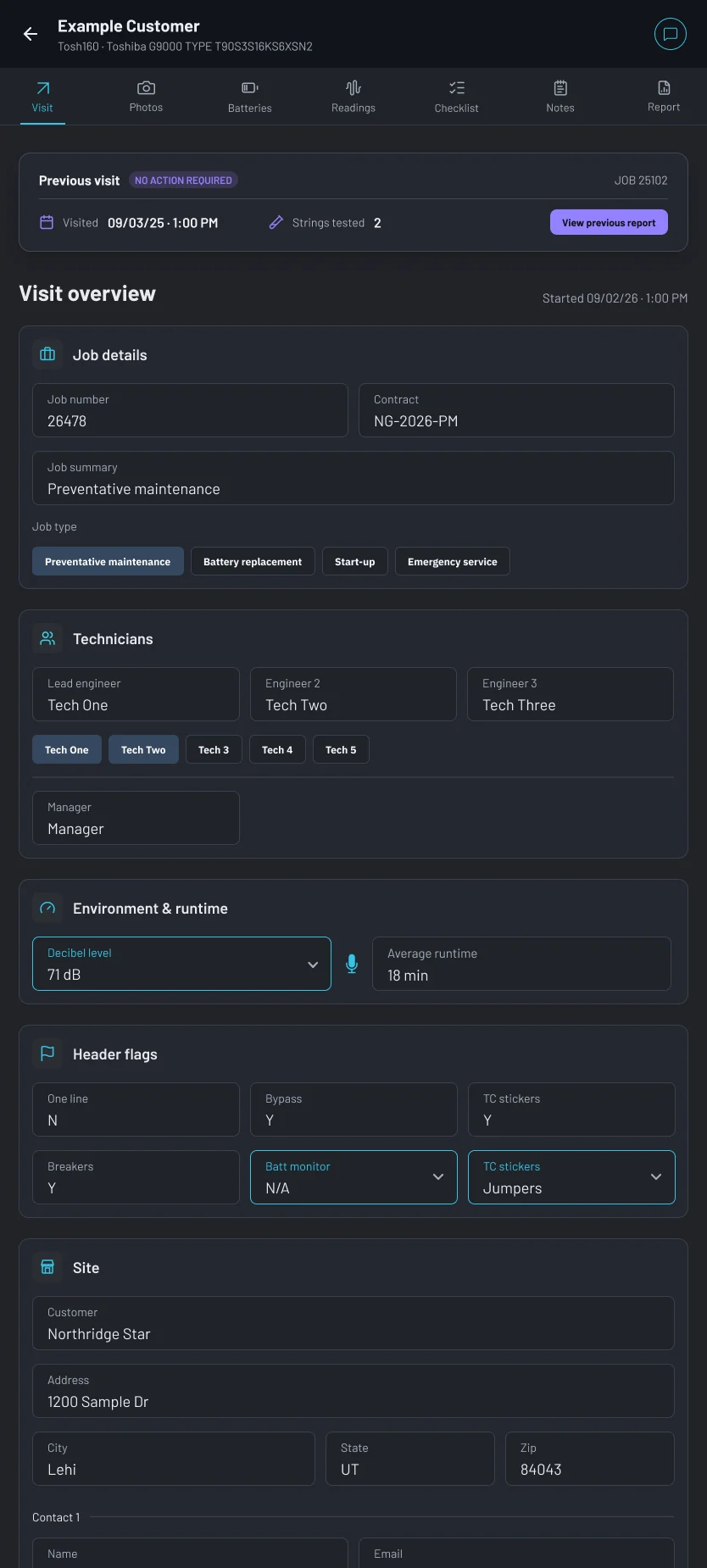Open the chat message icon
Image resolution: width=707 pixels, height=1568 pixels.
tap(671, 34)
